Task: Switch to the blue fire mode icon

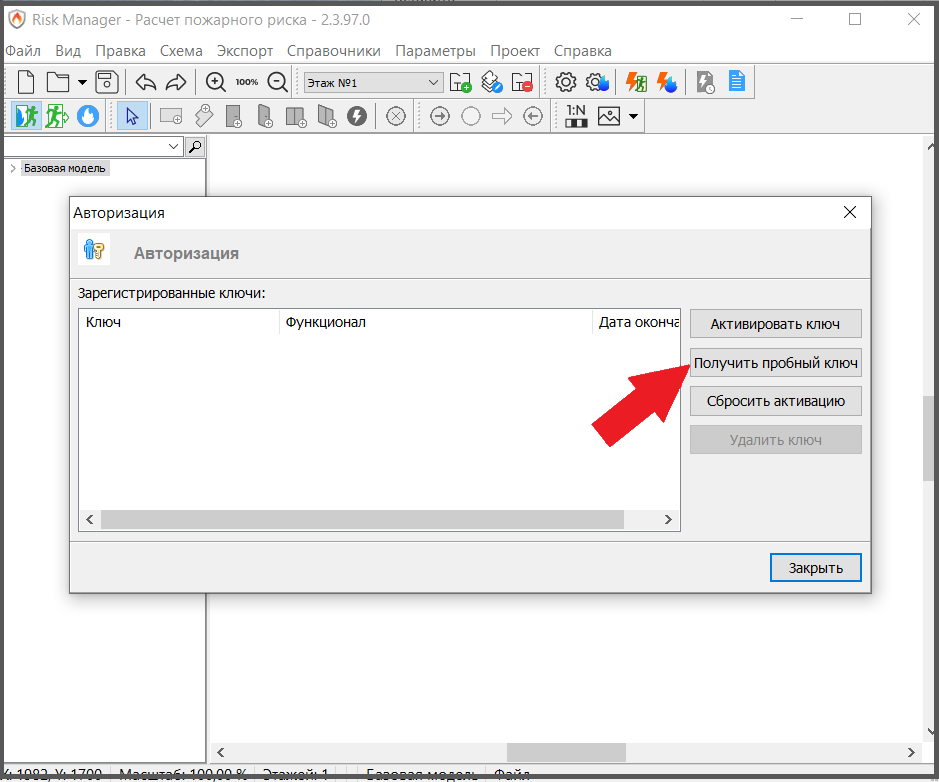Action: point(88,116)
